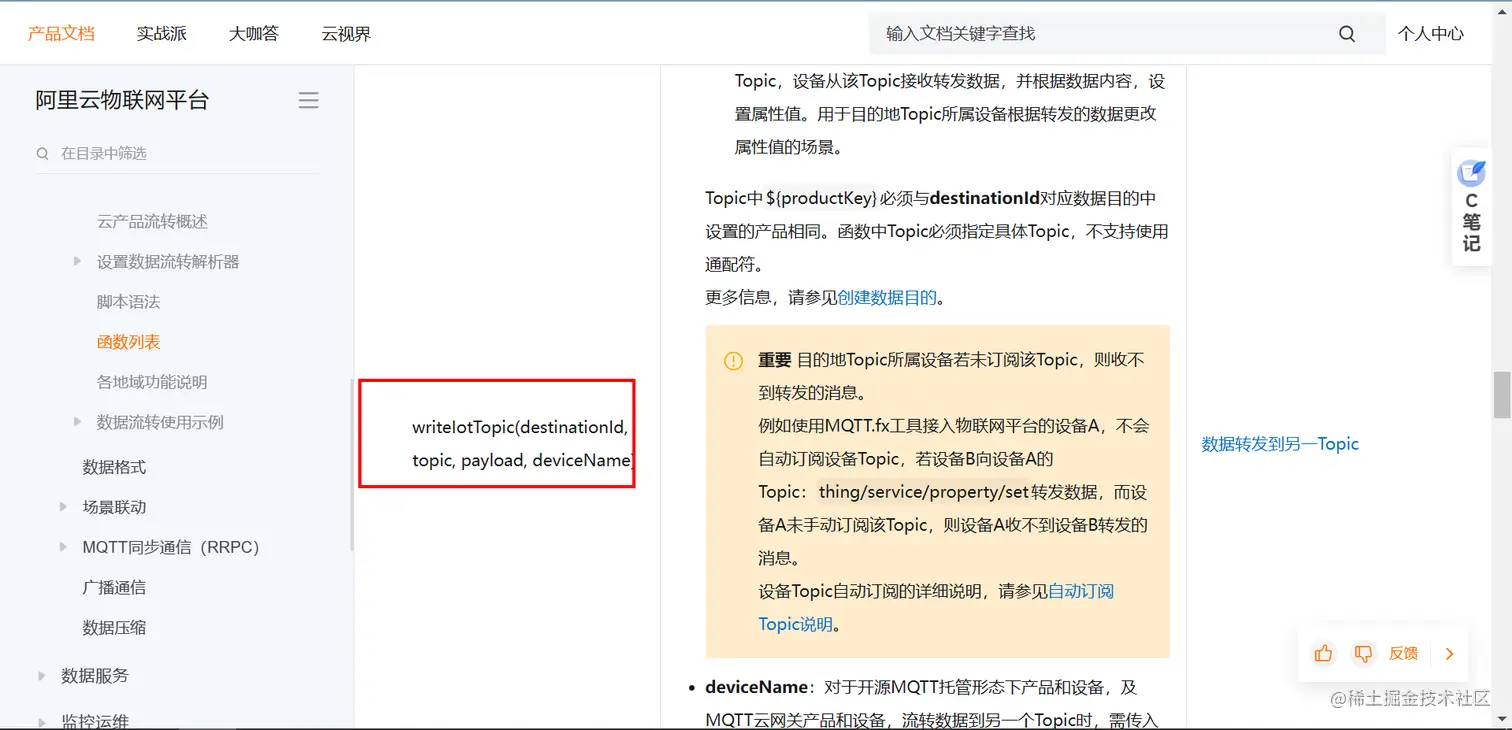Expand the 监控运维 tree arrow
Image resolution: width=1512 pixels, height=730 pixels.
pyautogui.click(x=42, y=721)
